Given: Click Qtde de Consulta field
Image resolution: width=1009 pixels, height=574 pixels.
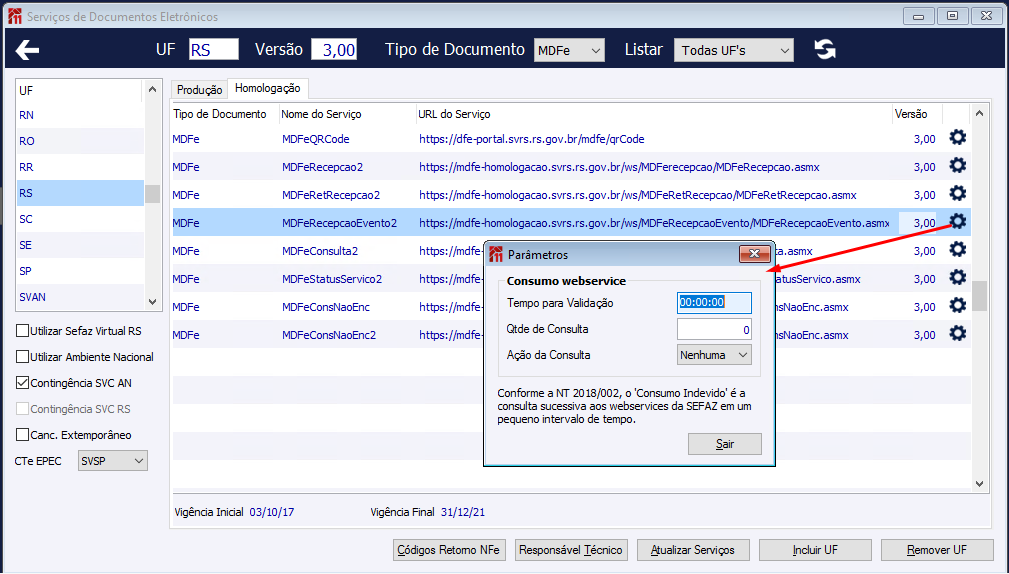Looking at the screenshot, I should (x=714, y=329).
